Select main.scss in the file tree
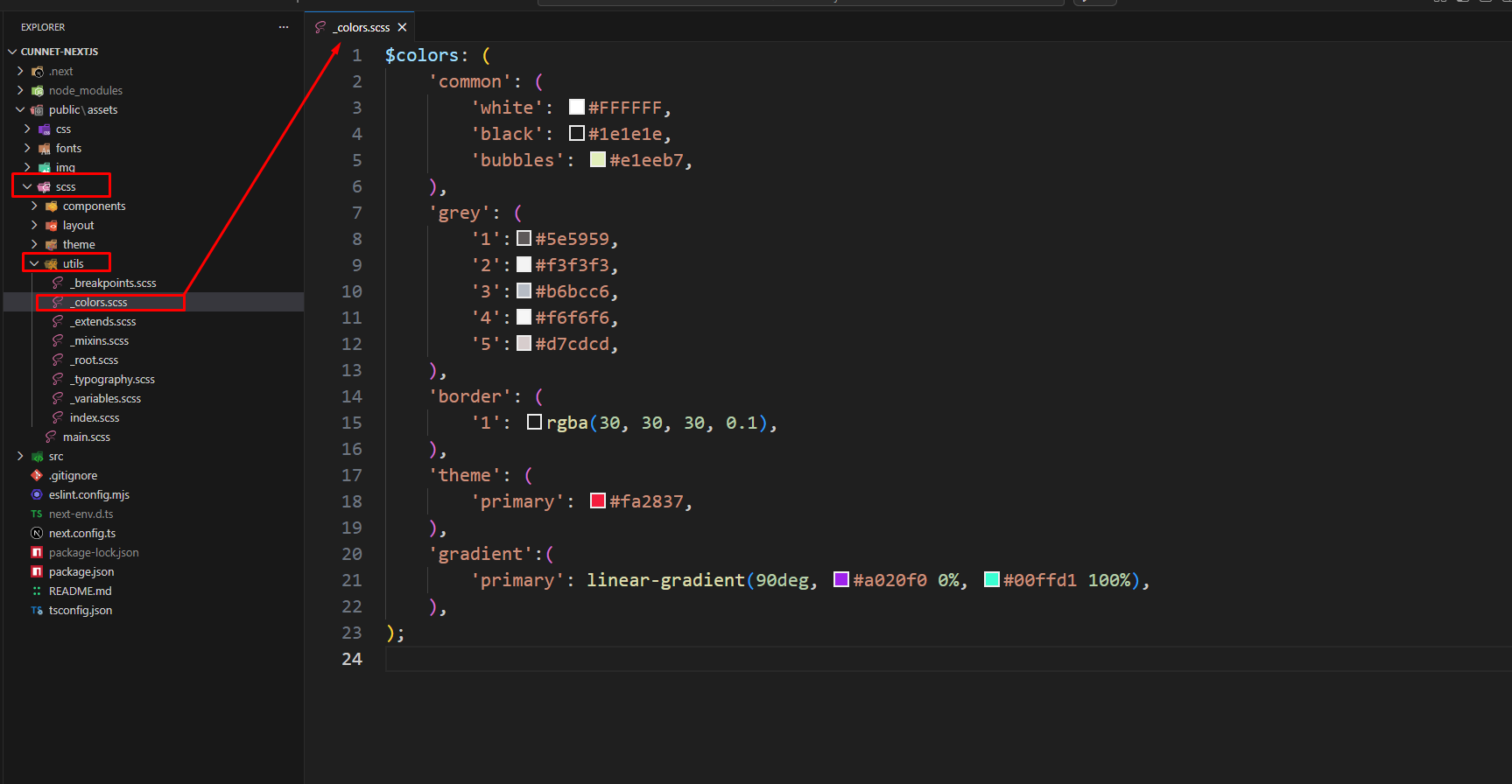 click(87, 437)
